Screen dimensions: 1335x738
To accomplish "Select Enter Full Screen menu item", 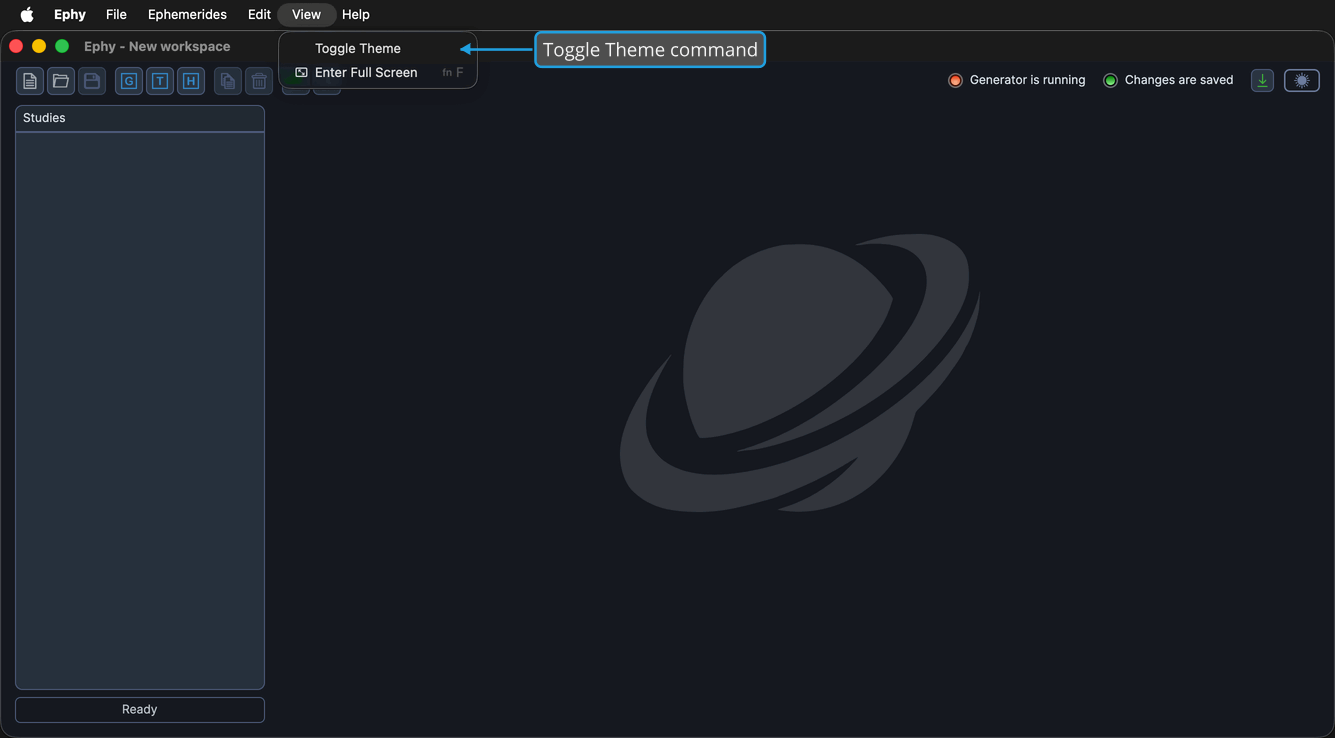I will coord(378,72).
